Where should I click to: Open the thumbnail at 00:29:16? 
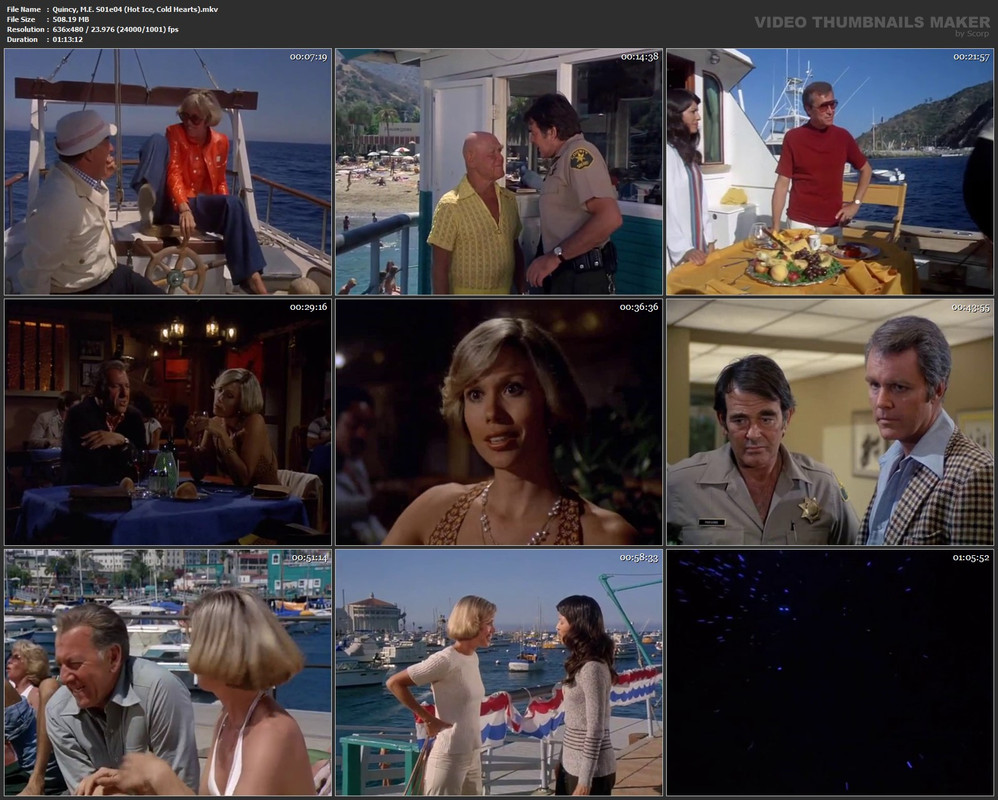(168, 422)
